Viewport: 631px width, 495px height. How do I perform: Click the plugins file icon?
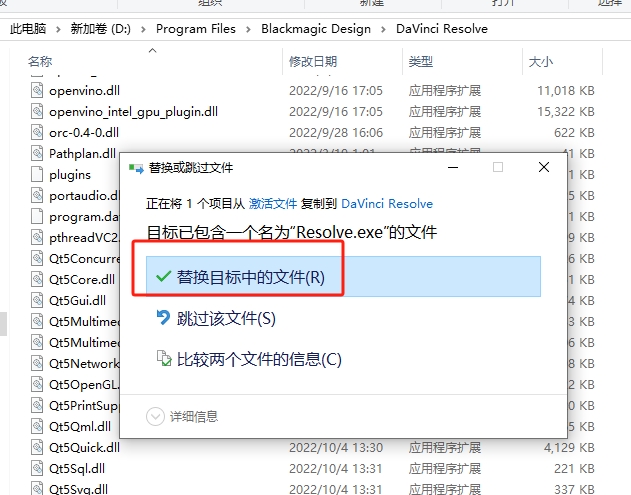(x=38, y=174)
